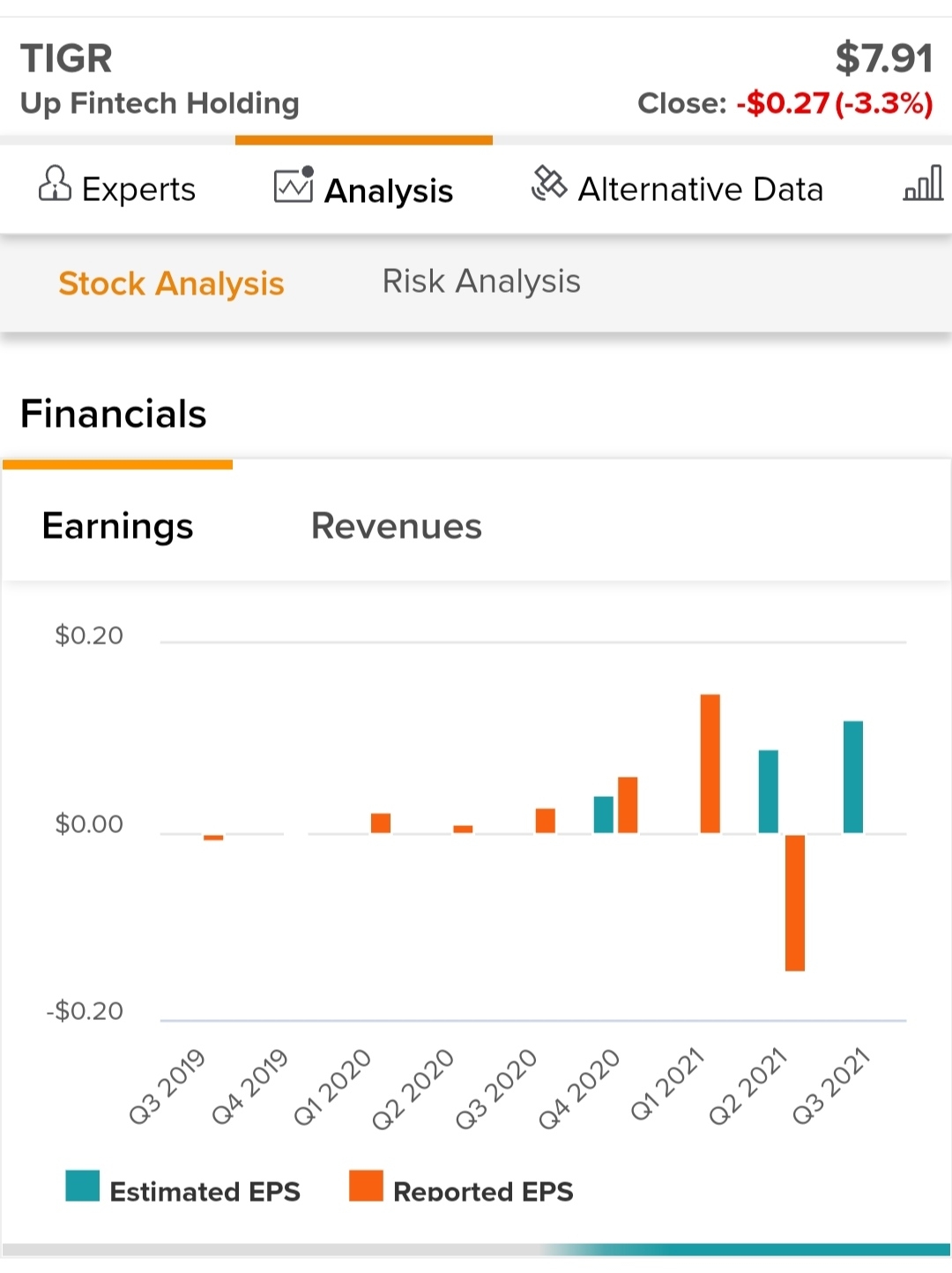Tap the Experts person icon
952x1273 pixels.
point(55,184)
